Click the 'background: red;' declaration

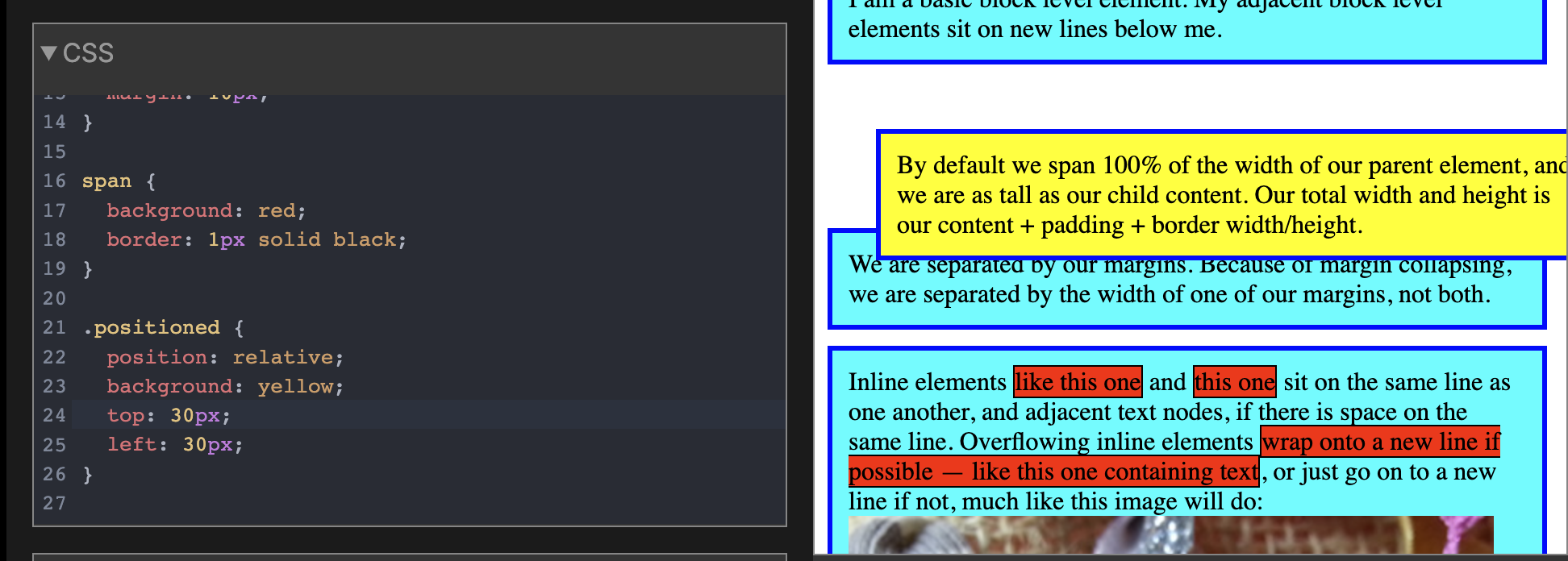206,210
